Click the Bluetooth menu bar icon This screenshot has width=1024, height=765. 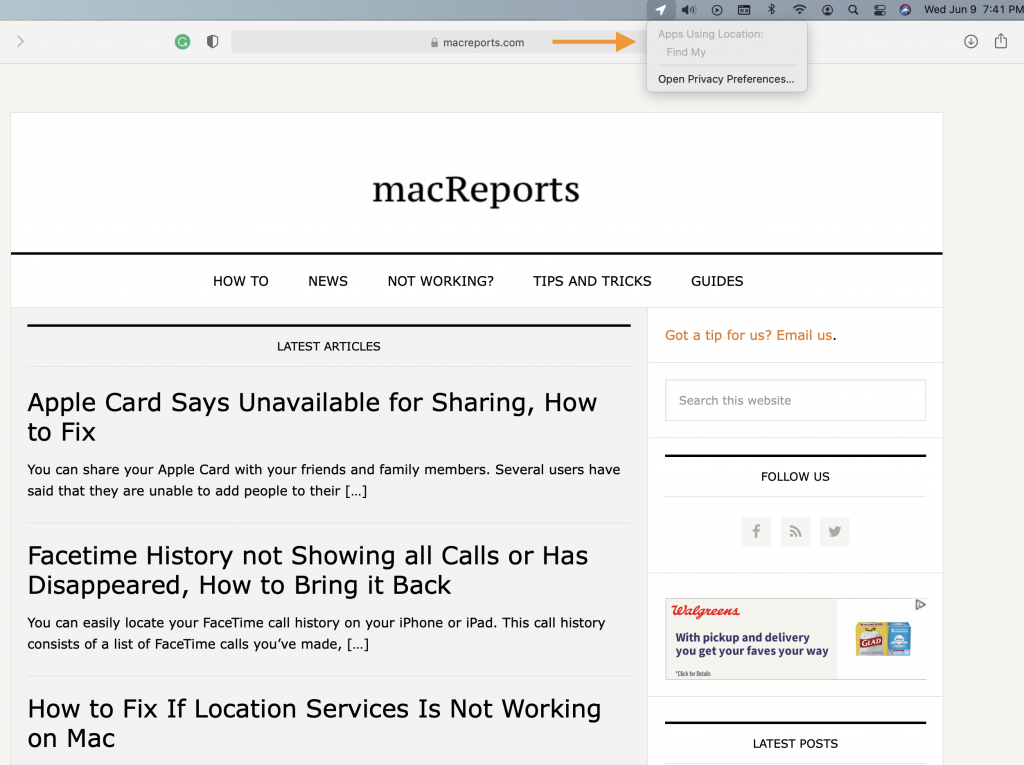[771, 10]
